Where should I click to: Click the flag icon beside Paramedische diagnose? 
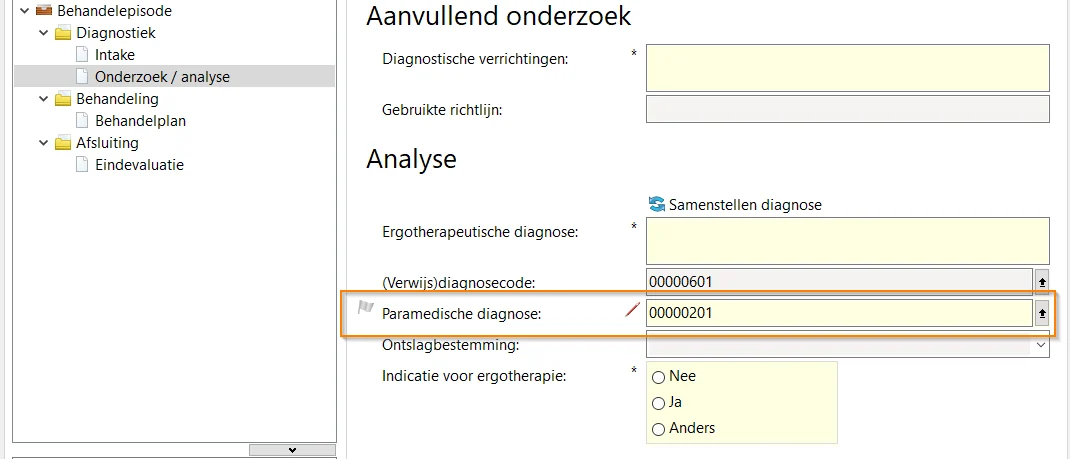pos(365,311)
